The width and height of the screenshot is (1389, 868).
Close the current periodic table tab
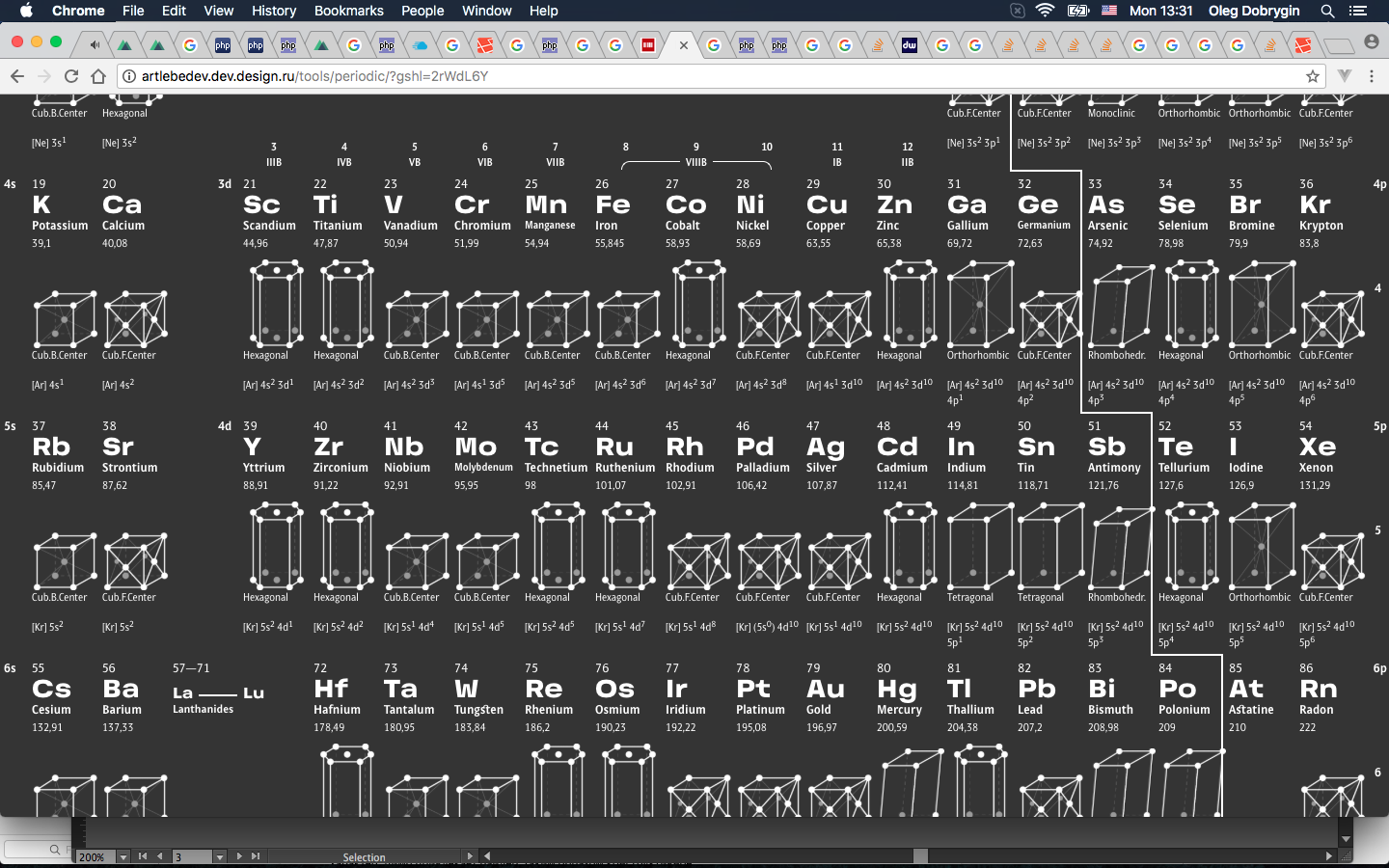tap(683, 45)
